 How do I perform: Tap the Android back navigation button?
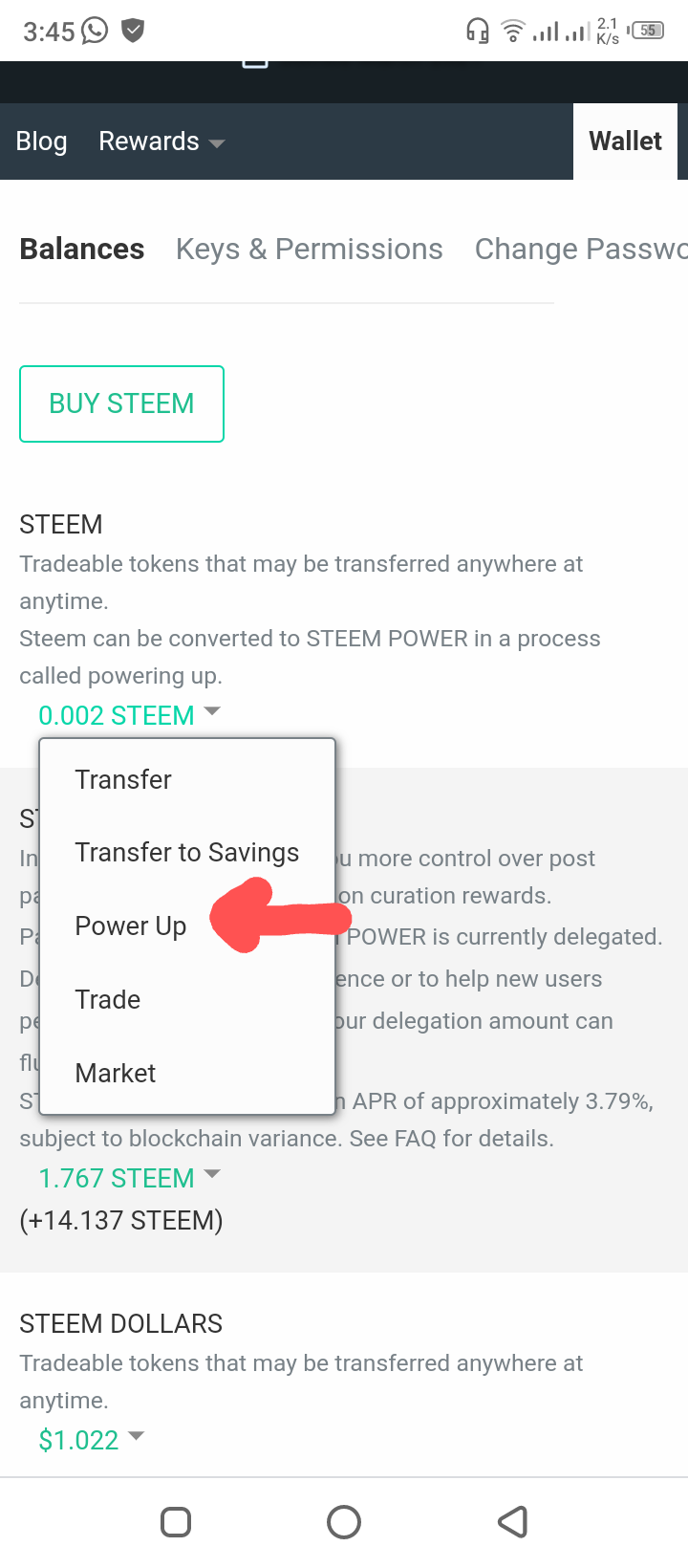[513, 1521]
